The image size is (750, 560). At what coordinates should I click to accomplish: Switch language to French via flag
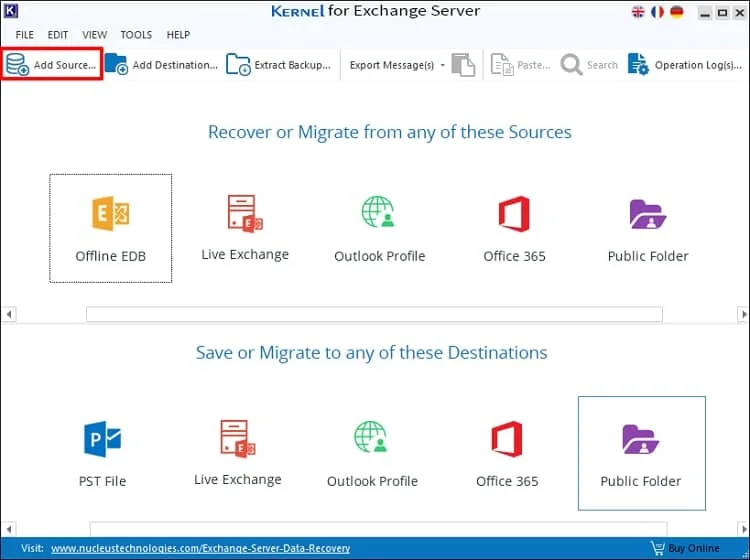point(658,12)
